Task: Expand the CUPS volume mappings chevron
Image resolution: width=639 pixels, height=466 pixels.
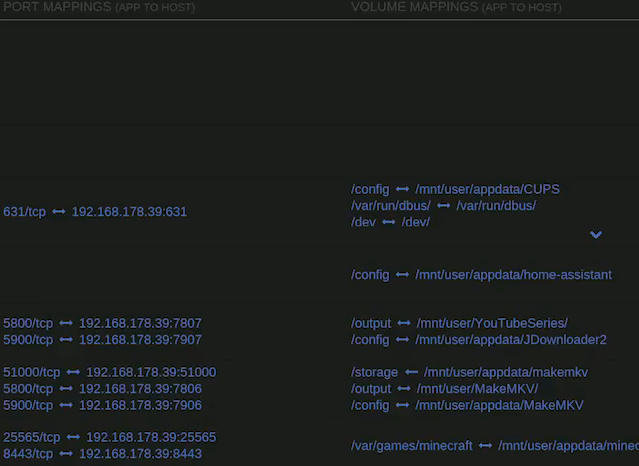Action: click(x=596, y=234)
